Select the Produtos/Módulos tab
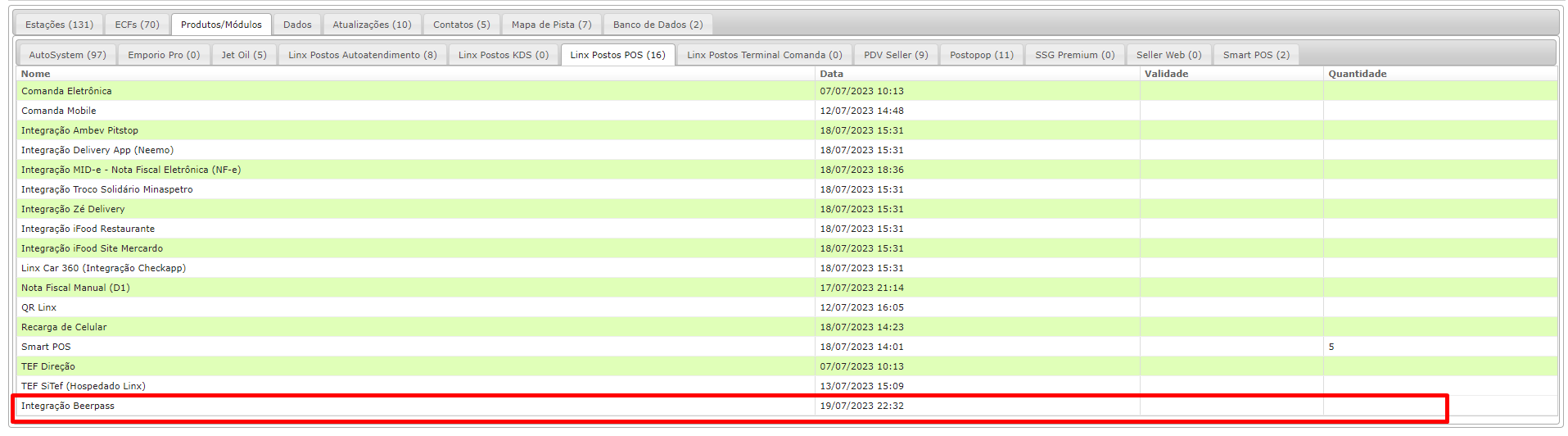This screenshot has width=1568, height=436. tap(221, 25)
